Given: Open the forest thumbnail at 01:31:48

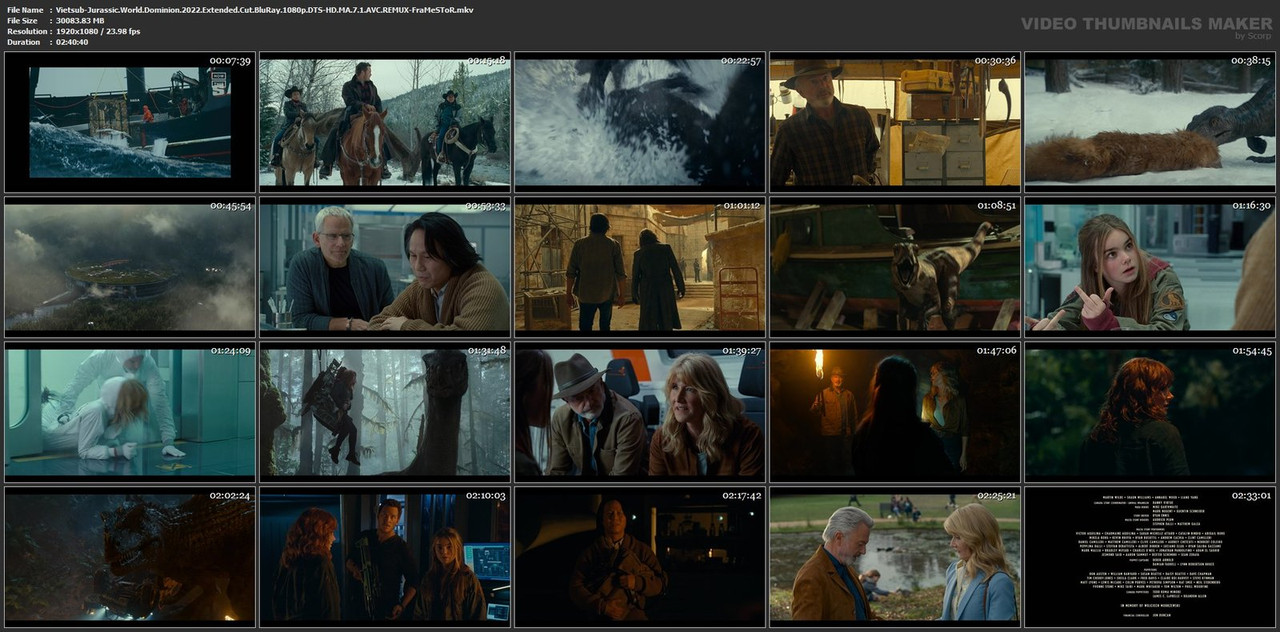Looking at the screenshot, I should [x=385, y=411].
